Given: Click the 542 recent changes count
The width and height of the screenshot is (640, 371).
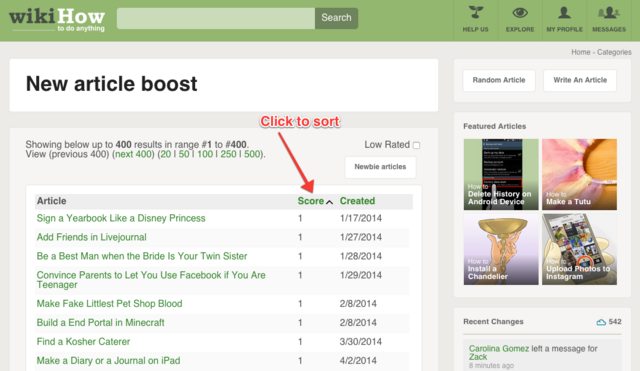Looking at the screenshot, I should [x=615, y=322].
